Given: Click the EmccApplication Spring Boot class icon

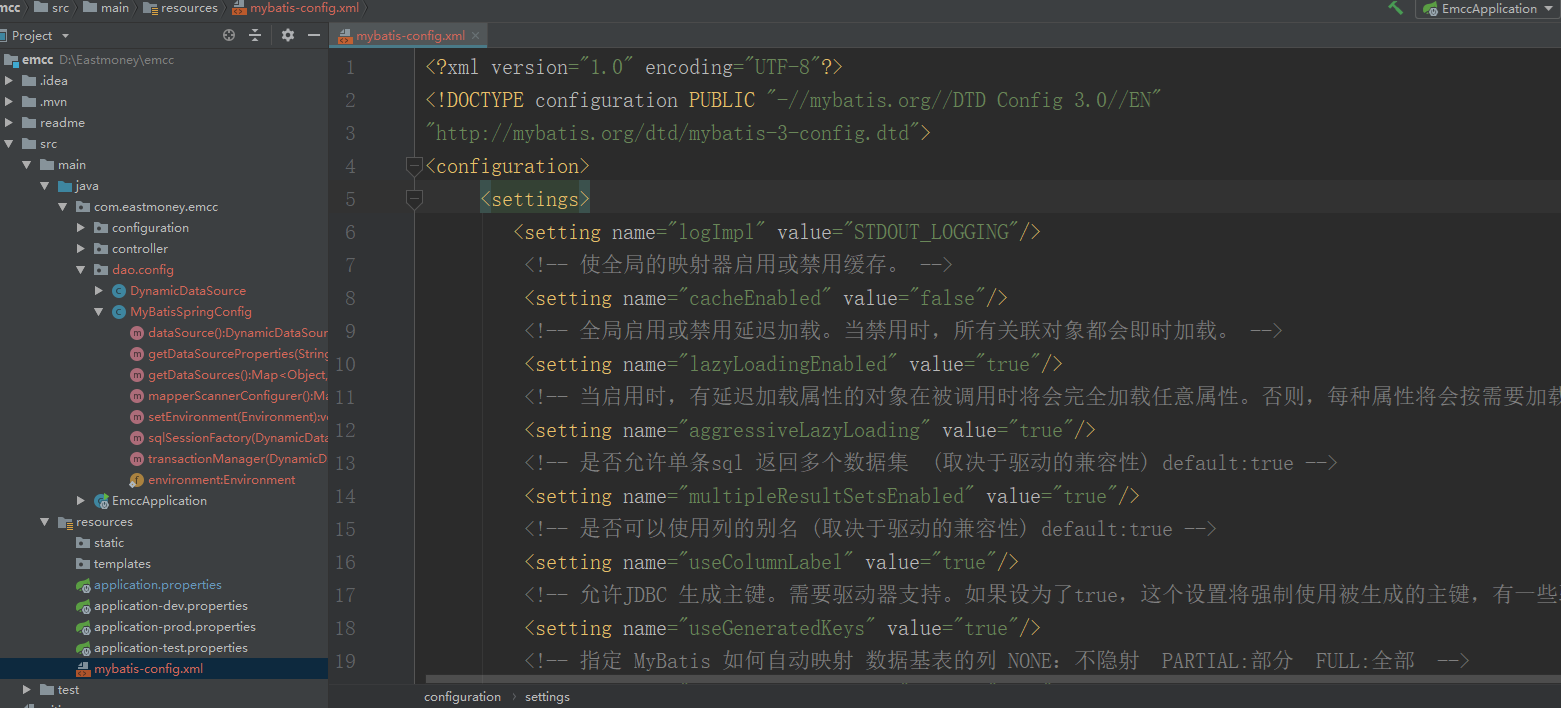Looking at the screenshot, I should [101, 501].
